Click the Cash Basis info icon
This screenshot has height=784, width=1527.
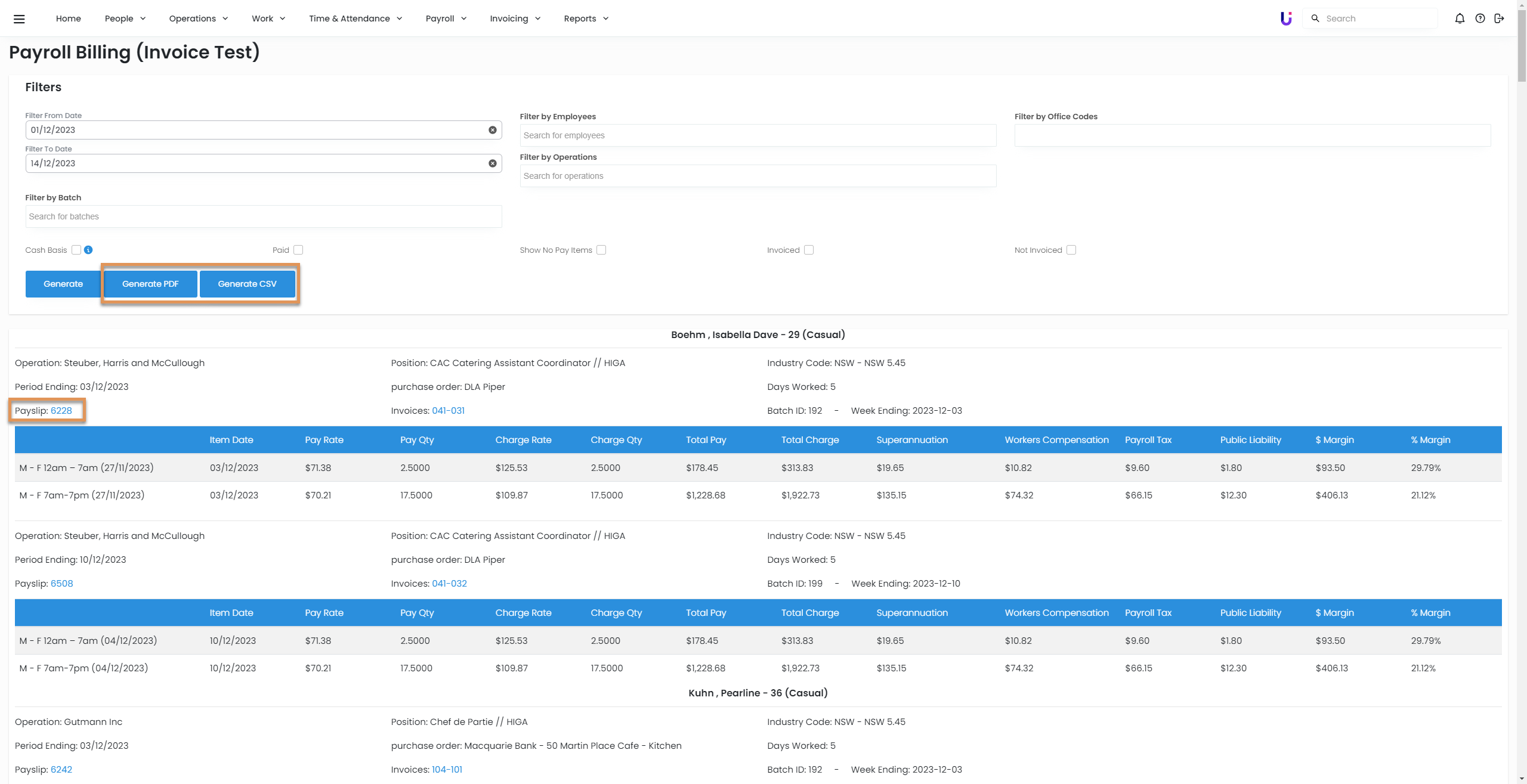click(88, 250)
